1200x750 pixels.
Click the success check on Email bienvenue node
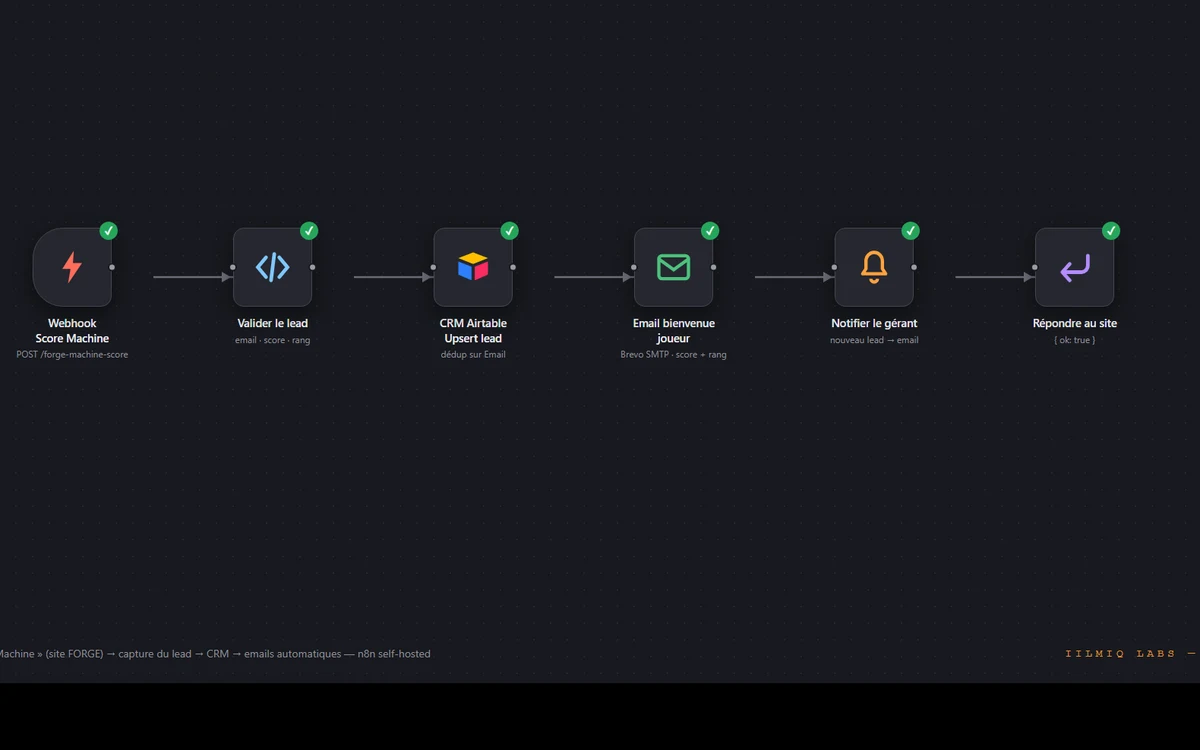710,231
